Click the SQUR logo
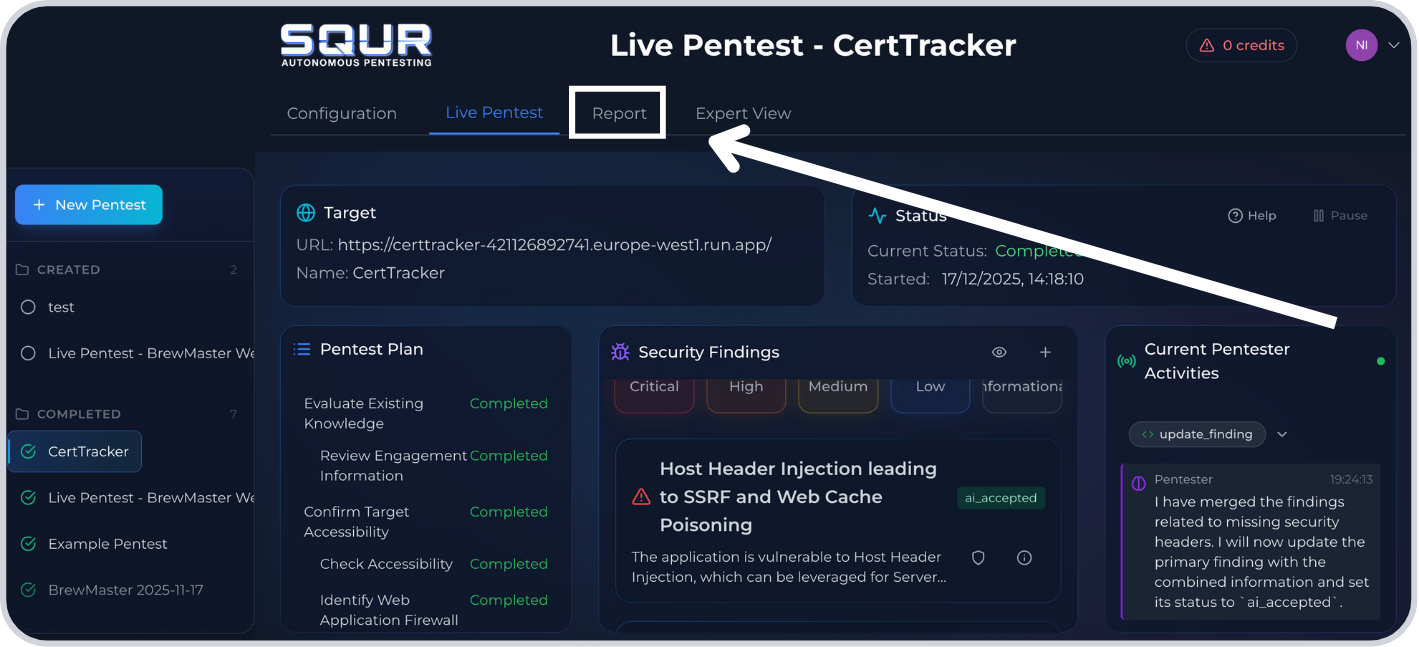The image size is (1419, 647). (x=356, y=44)
